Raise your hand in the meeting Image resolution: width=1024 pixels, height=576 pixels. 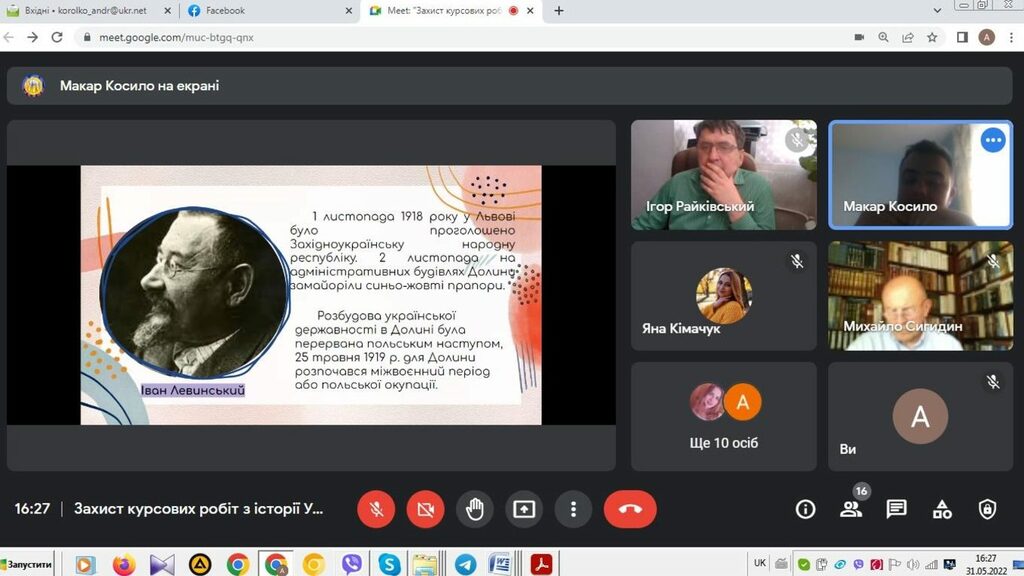(475, 509)
